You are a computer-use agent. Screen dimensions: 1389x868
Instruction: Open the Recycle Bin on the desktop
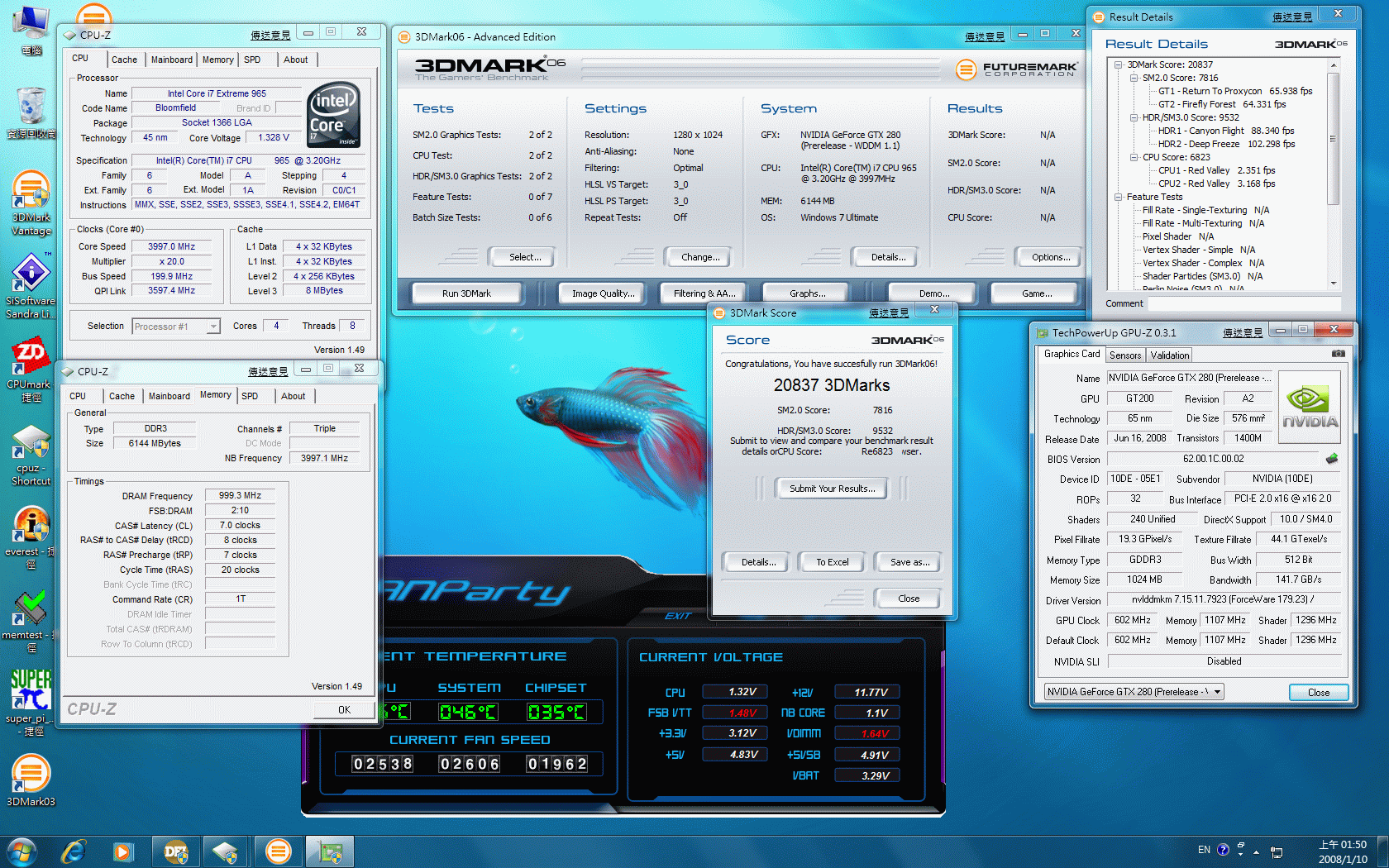coord(31,112)
